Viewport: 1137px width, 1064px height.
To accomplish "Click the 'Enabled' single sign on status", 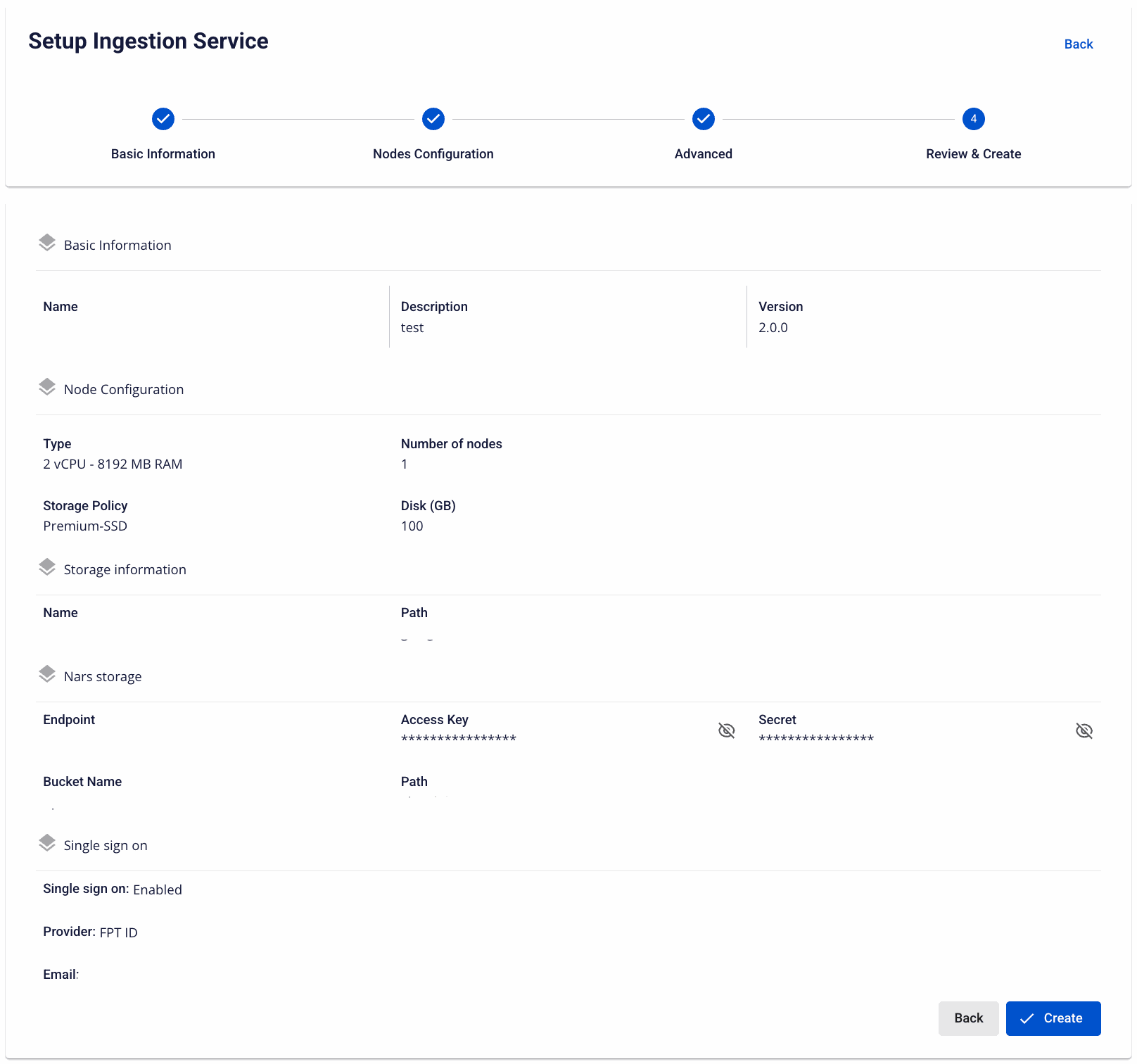I will [x=158, y=890].
